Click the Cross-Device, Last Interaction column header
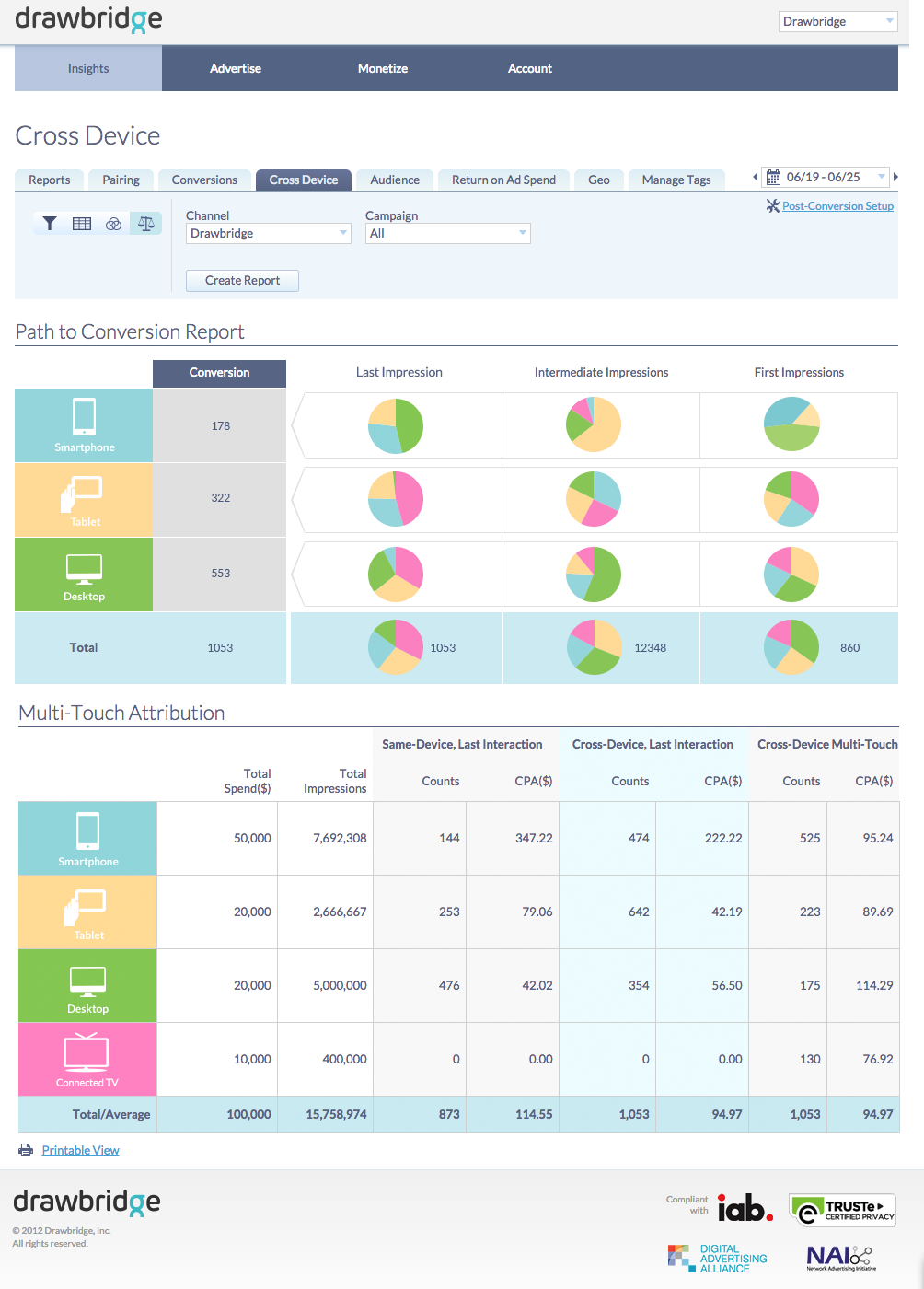Screen dimensions: 924x1289 653,745
